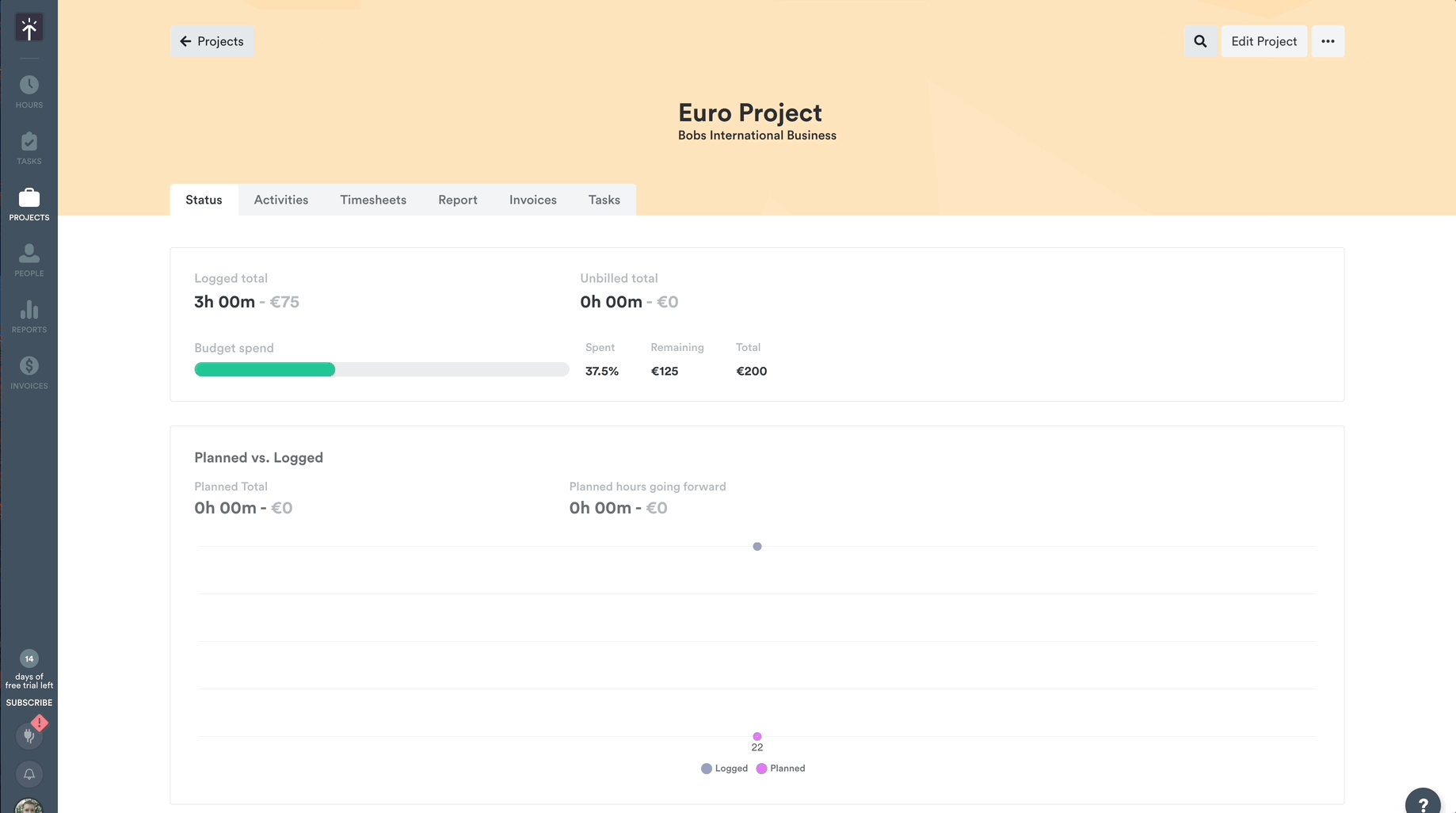
Task: Switch to the Activities tab
Action: point(281,200)
